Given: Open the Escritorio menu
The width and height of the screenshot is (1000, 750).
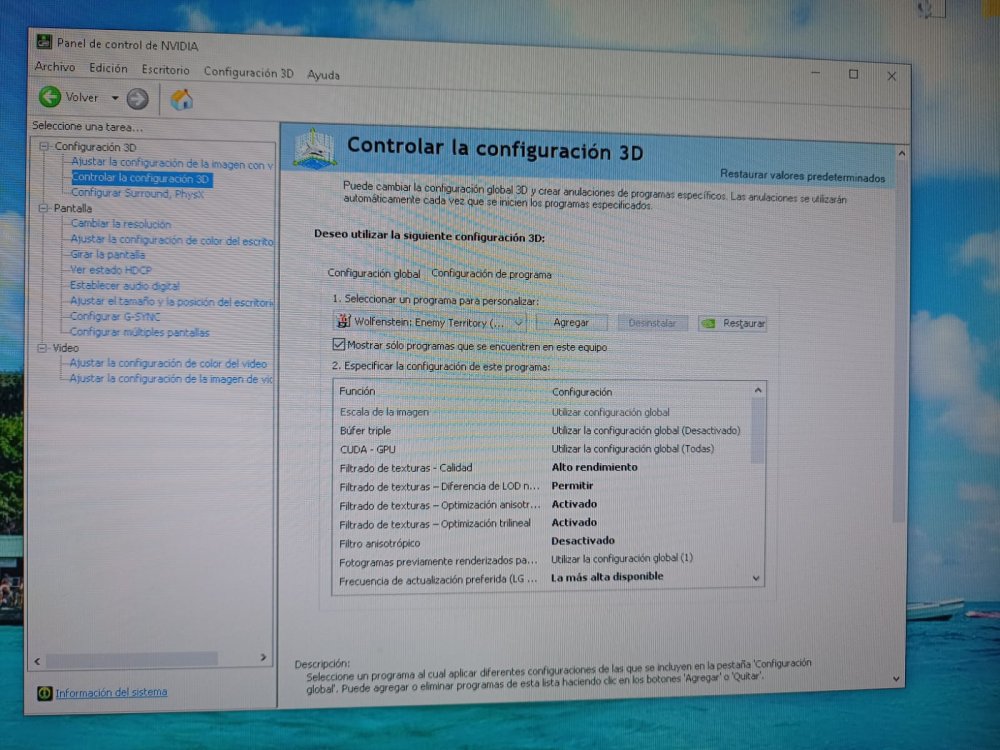Looking at the screenshot, I should (165, 70).
